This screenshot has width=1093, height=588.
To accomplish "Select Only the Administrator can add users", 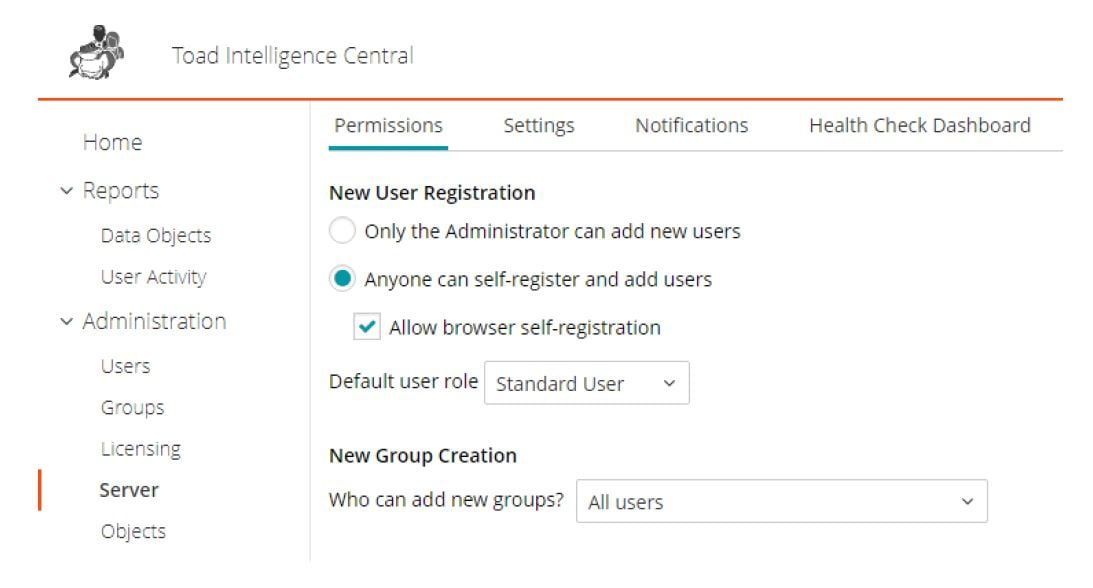I will pos(342,231).
